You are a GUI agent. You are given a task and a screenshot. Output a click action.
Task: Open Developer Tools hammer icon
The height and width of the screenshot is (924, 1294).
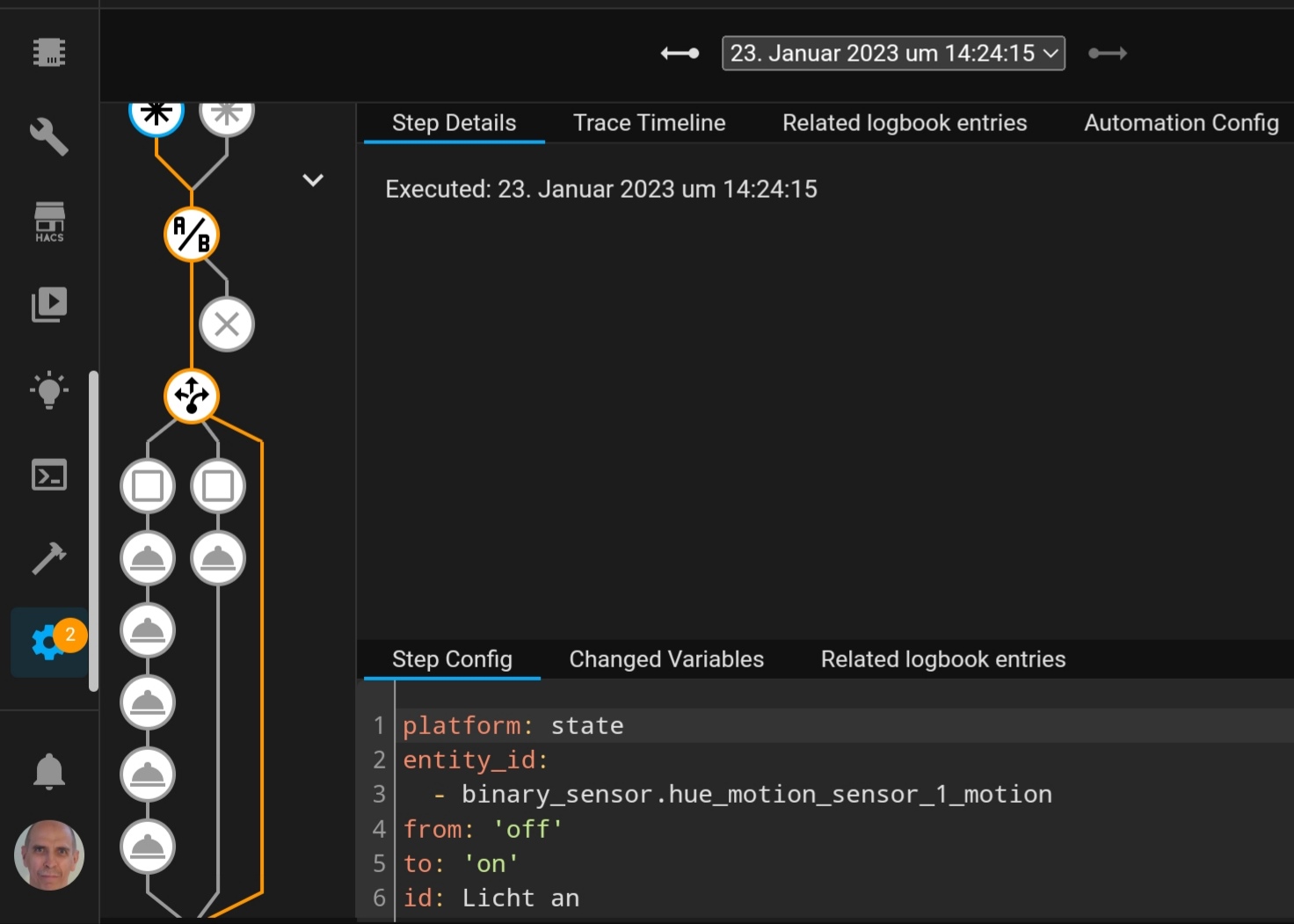[49, 558]
